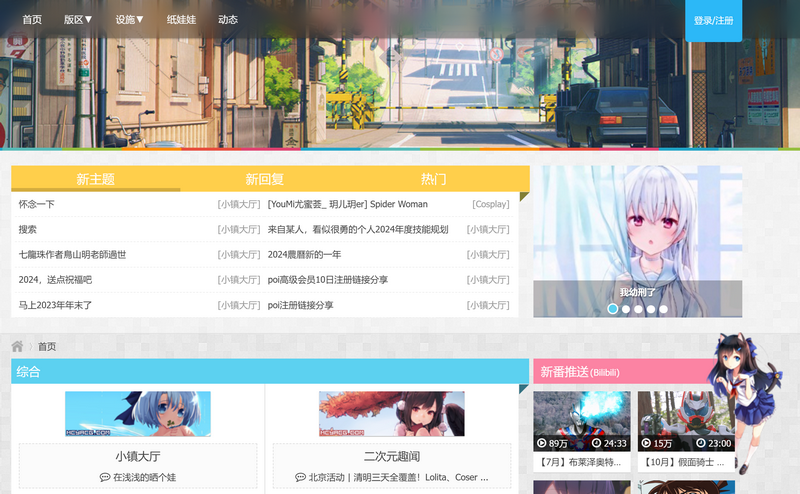Open the 小镇大厅 forum banner image
The height and width of the screenshot is (494, 800).
point(138,414)
